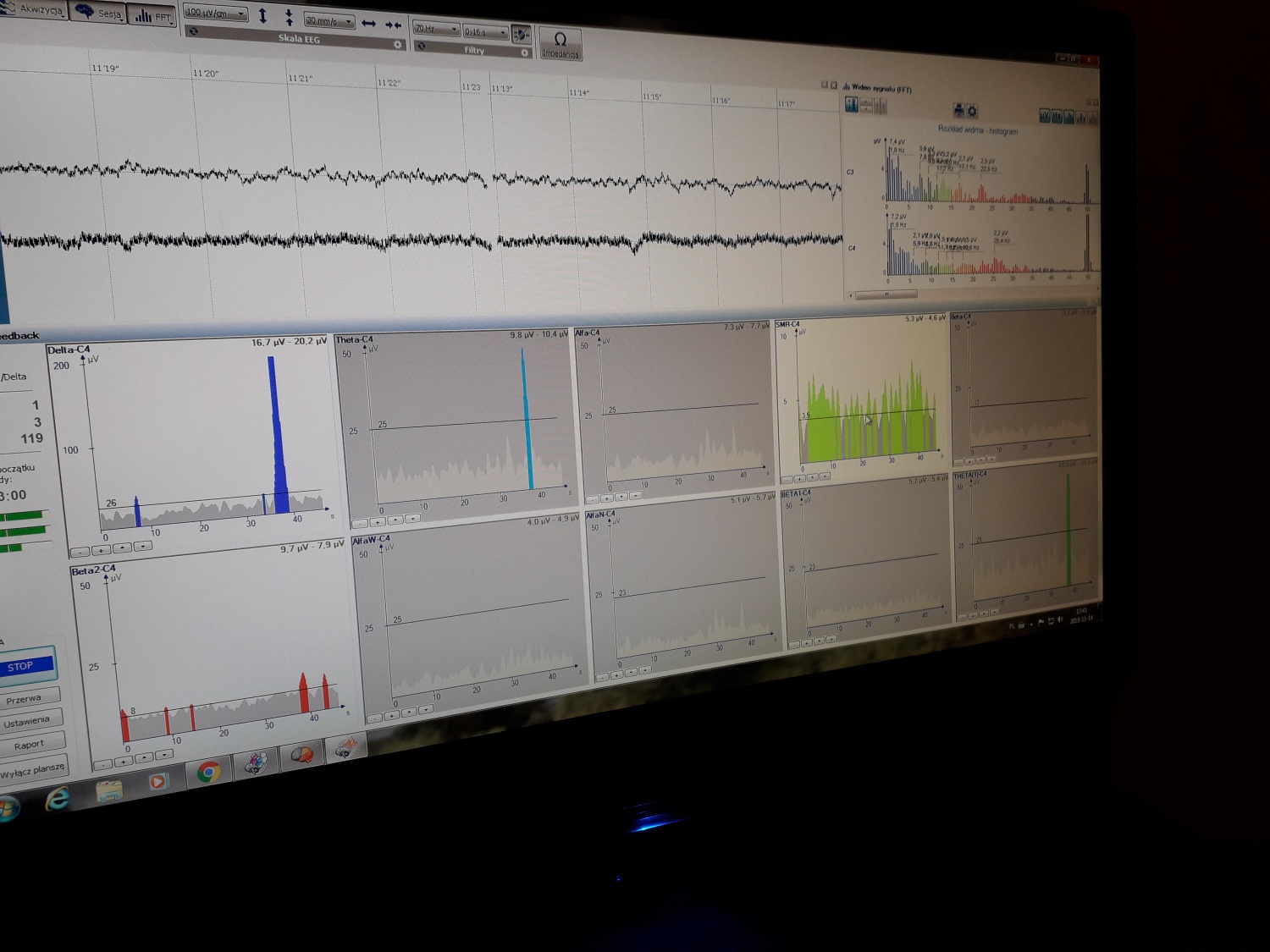
Task: Open the 30 mm/s speed dropdown
Action: tap(329, 21)
